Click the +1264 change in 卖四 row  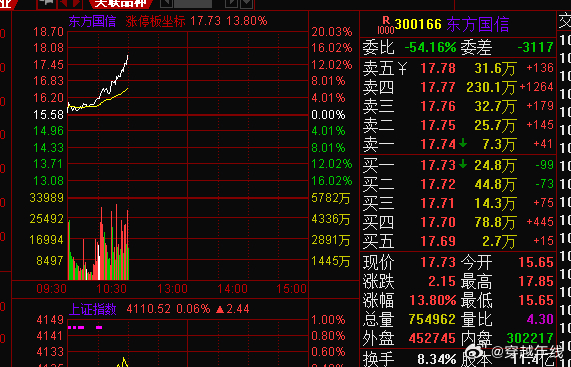(x=536, y=87)
